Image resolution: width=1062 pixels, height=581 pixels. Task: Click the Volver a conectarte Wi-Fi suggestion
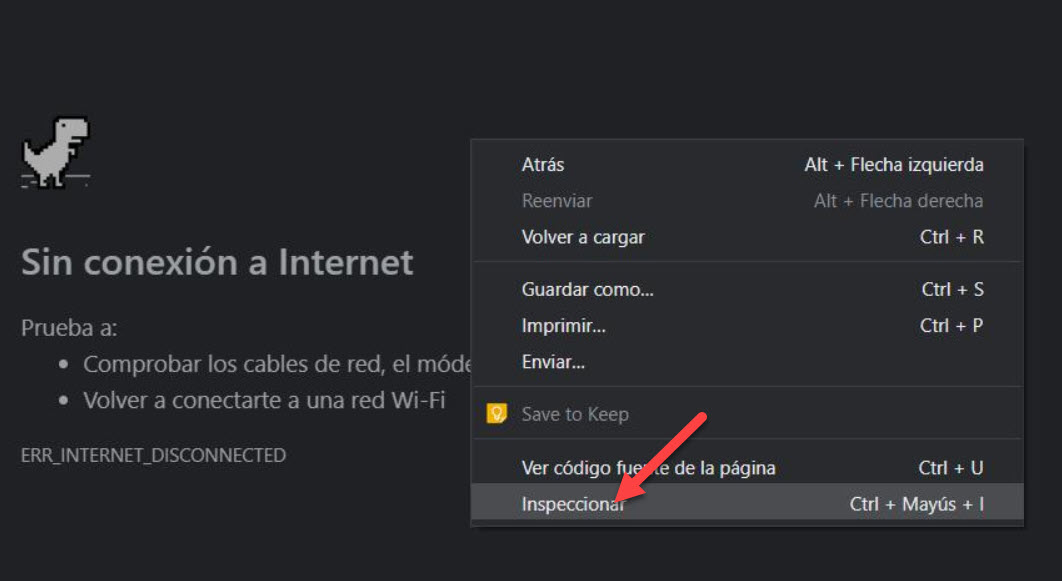pos(264,401)
